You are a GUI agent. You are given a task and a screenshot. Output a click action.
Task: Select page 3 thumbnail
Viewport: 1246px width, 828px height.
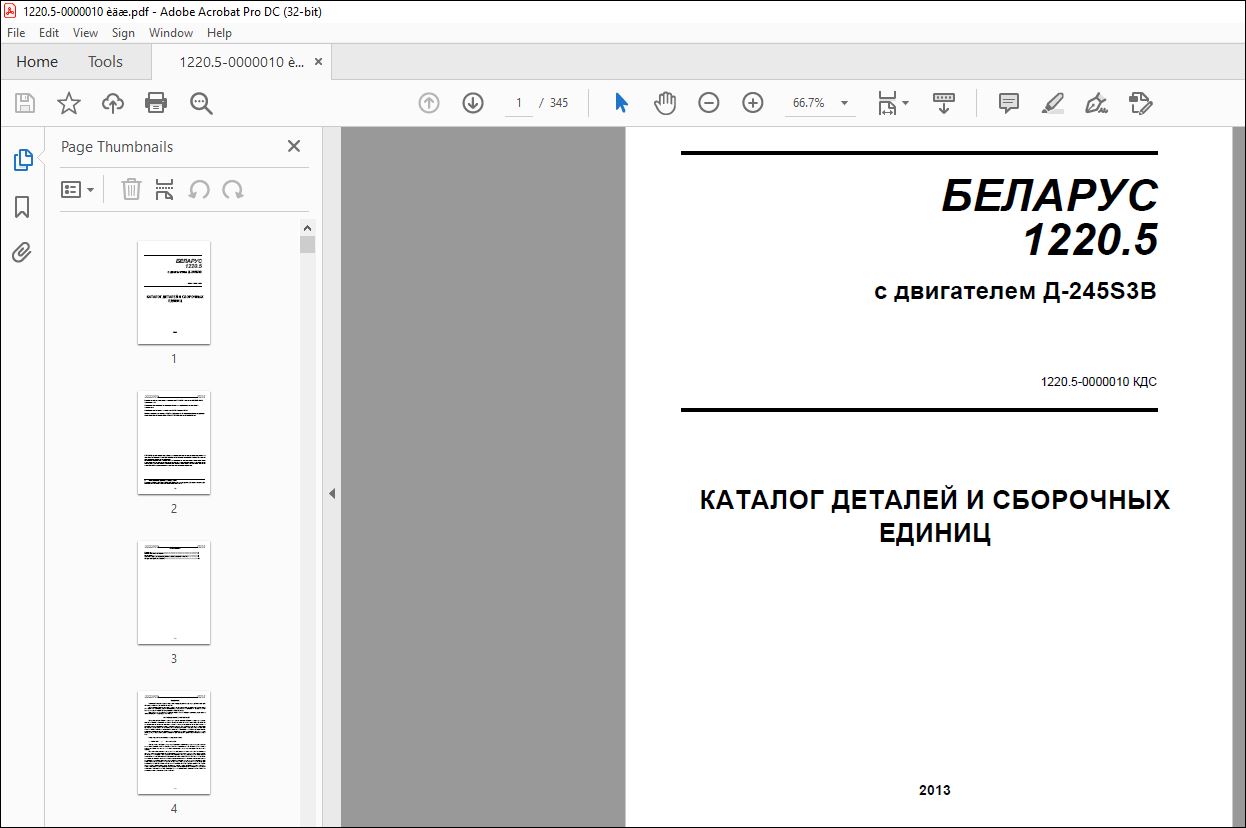click(174, 592)
